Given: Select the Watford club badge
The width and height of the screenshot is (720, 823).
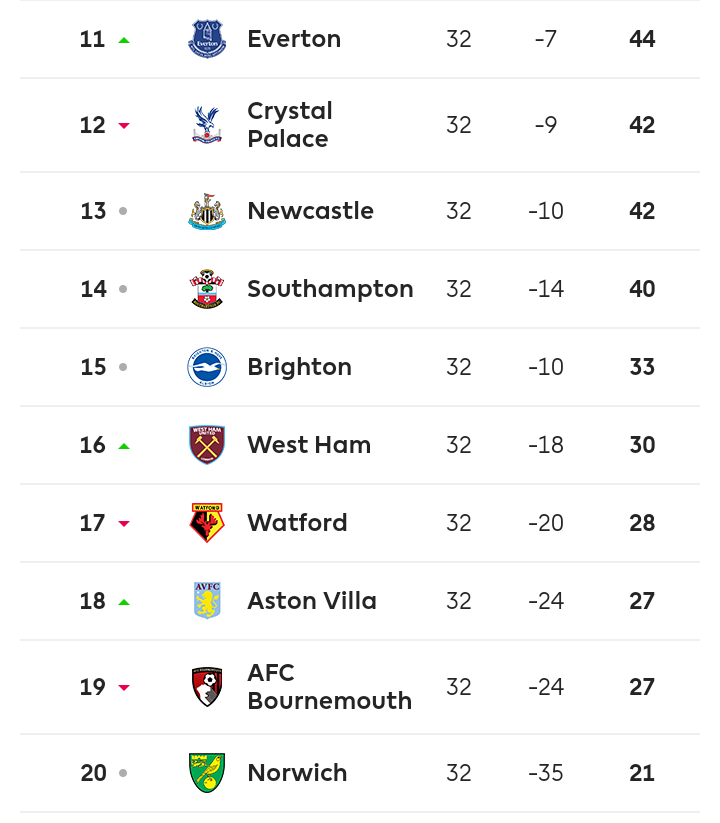Looking at the screenshot, I should [207, 523].
